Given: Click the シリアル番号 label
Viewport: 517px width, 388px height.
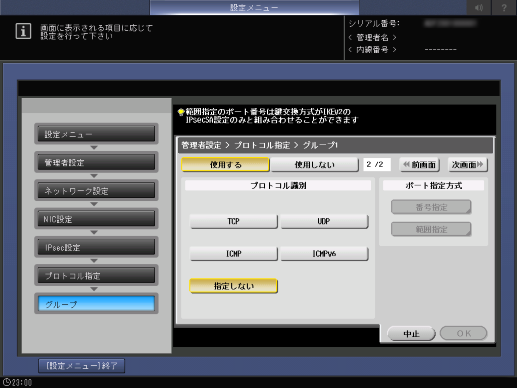Looking at the screenshot, I should pos(374,24).
